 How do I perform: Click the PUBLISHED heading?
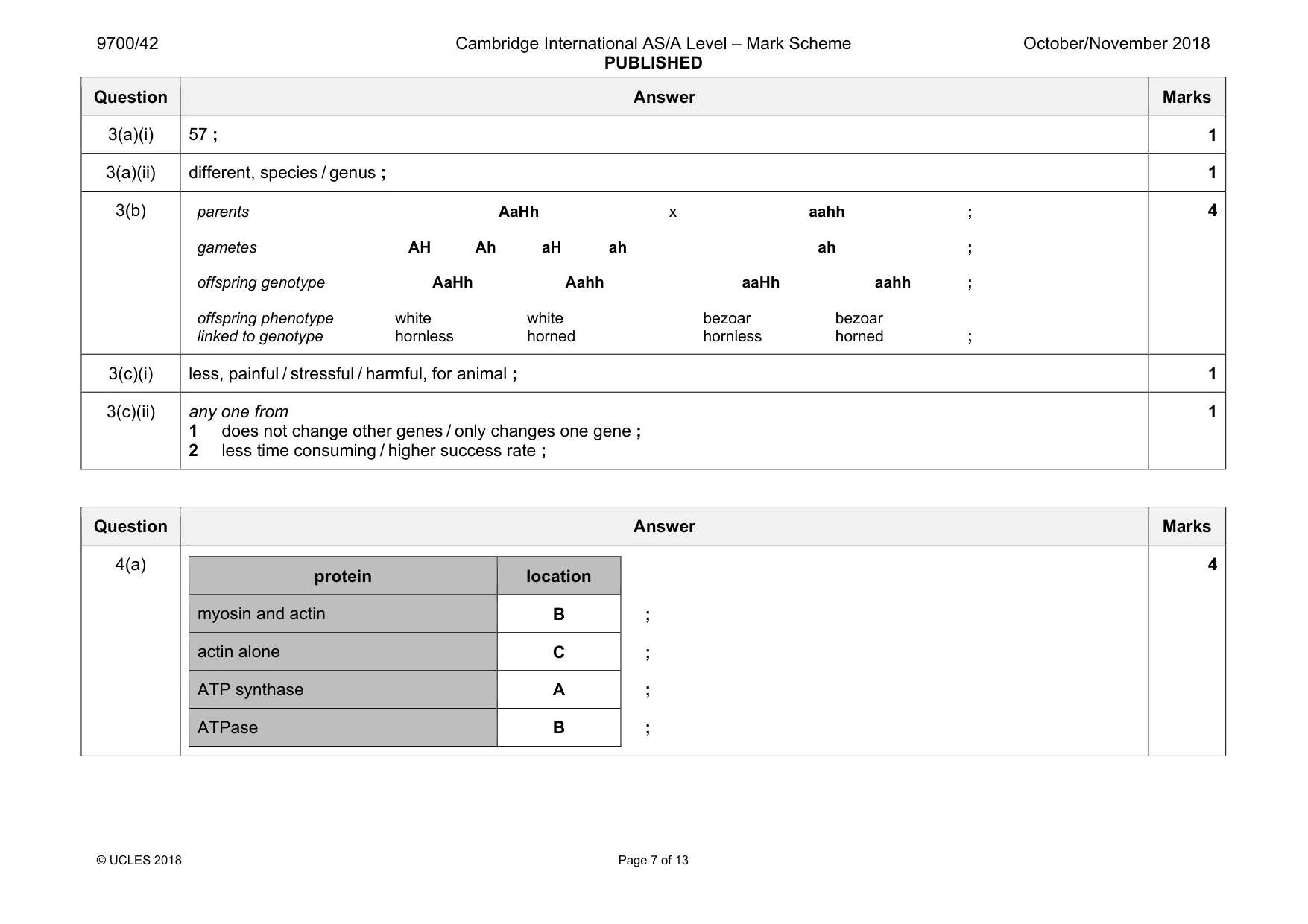click(x=653, y=63)
